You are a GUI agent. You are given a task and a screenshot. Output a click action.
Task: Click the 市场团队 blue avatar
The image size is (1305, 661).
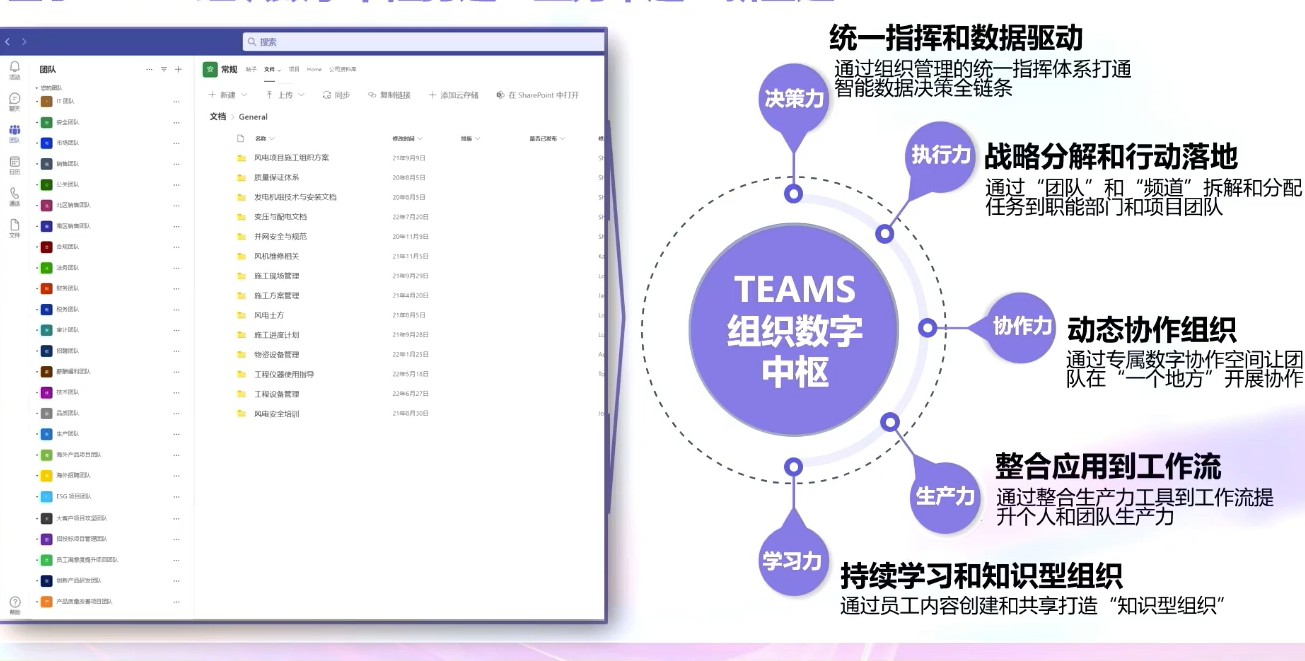coord(46,143)
